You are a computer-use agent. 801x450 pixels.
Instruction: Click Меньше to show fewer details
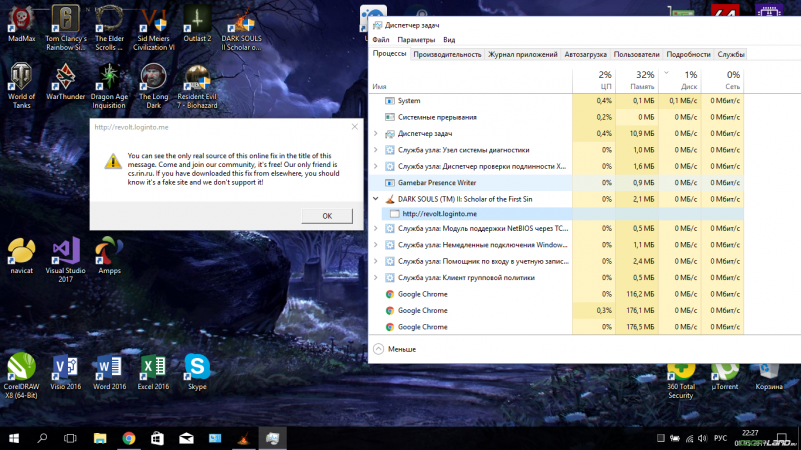click(395, 349)
